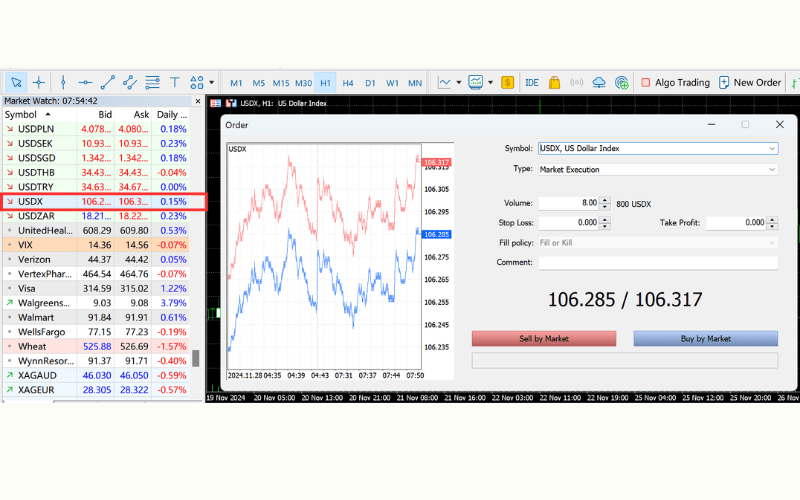Screen dimensions: 800x500
Task: Open the VPS cloud icon
Action: (x=599, y=82)
